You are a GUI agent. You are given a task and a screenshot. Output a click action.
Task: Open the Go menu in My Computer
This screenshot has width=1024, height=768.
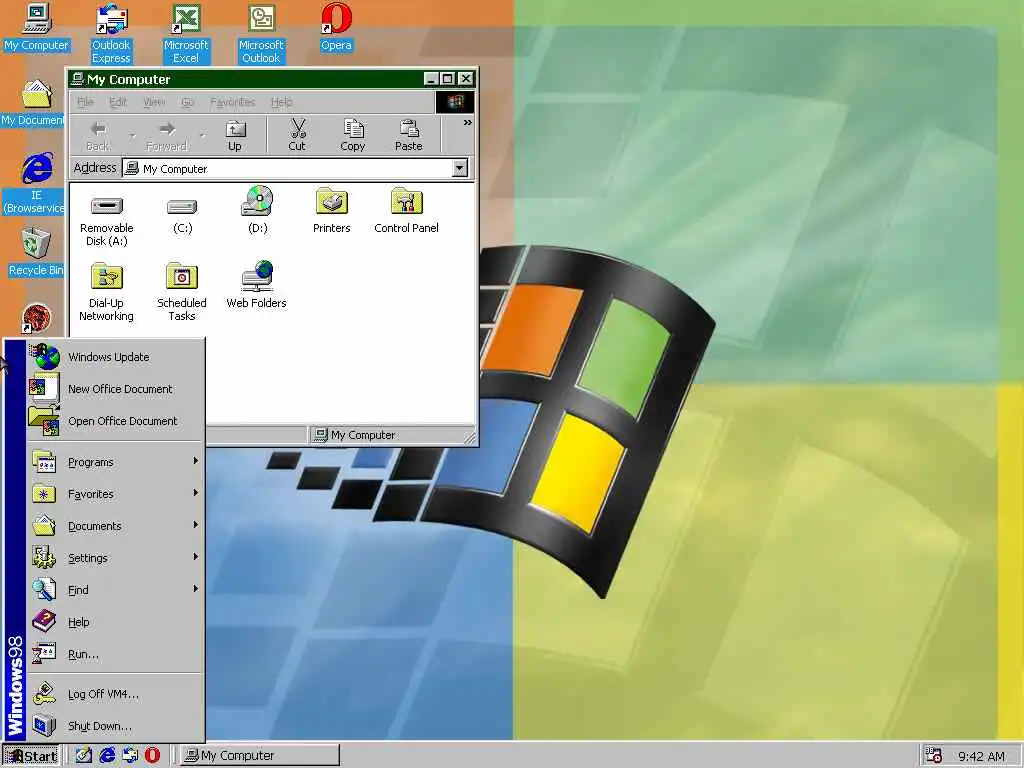click(188, 102)
